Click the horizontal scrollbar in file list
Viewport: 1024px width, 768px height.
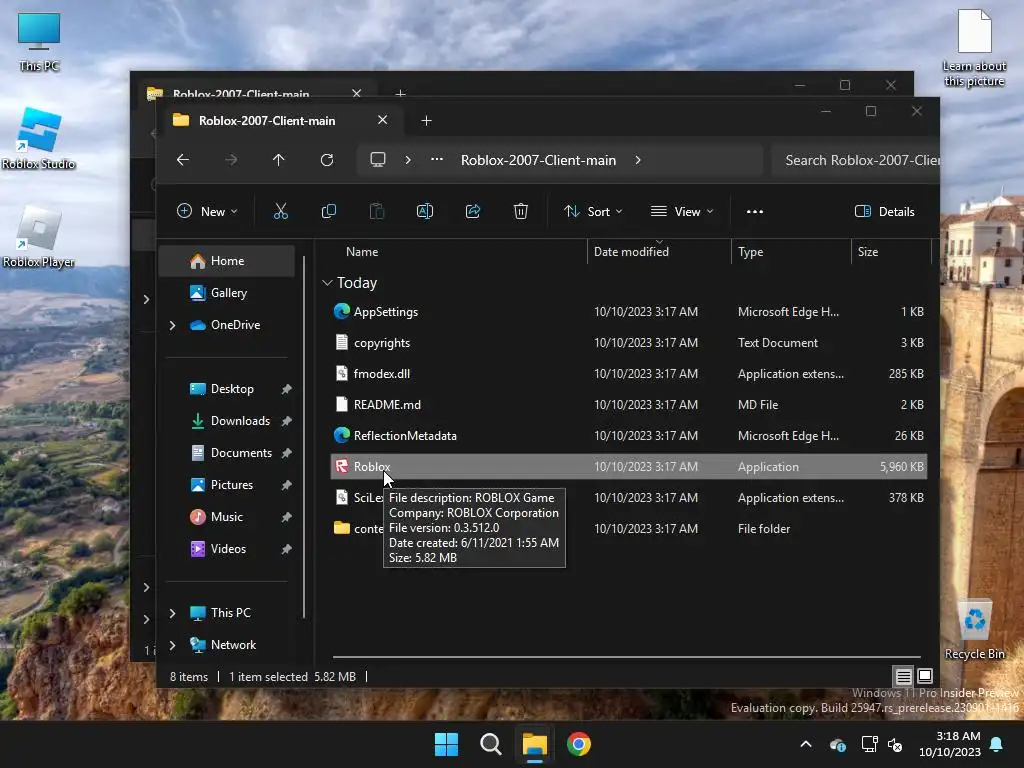pyautogui.click(x=626, y=656)
